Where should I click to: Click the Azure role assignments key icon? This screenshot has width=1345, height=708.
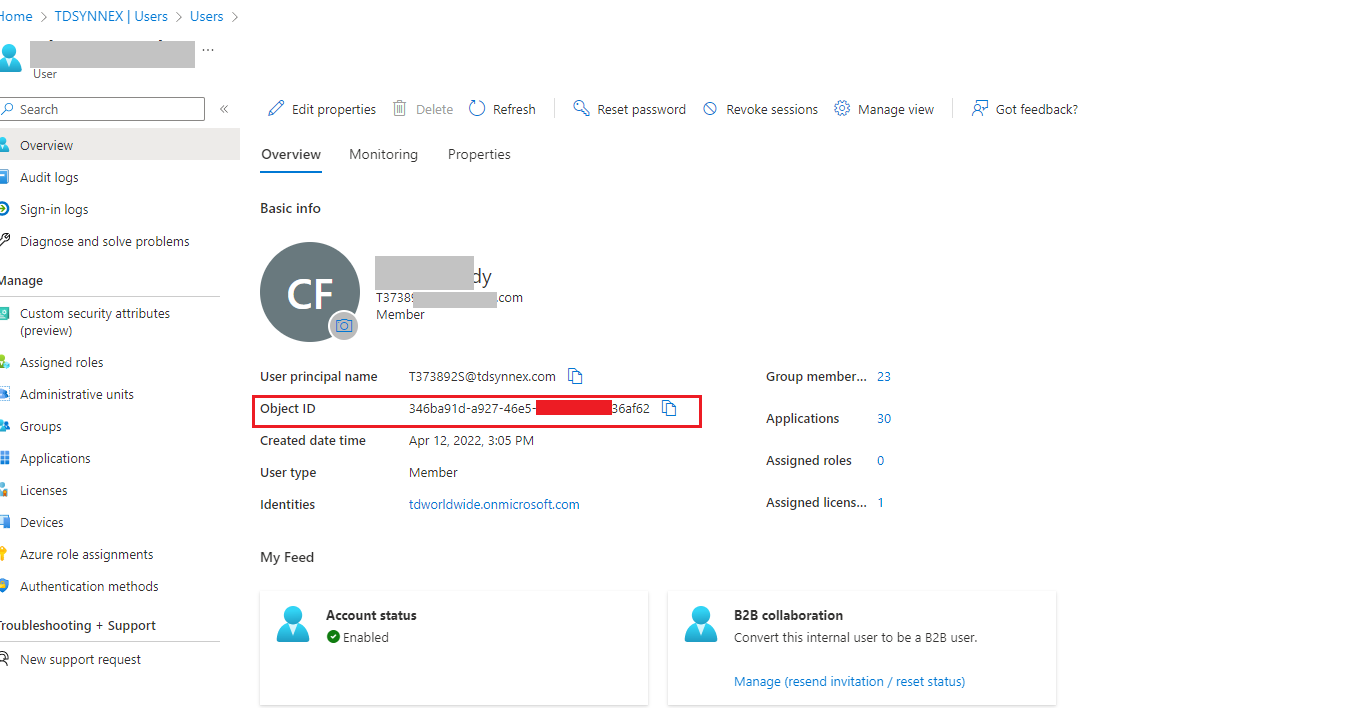click(x=5, y=554)
